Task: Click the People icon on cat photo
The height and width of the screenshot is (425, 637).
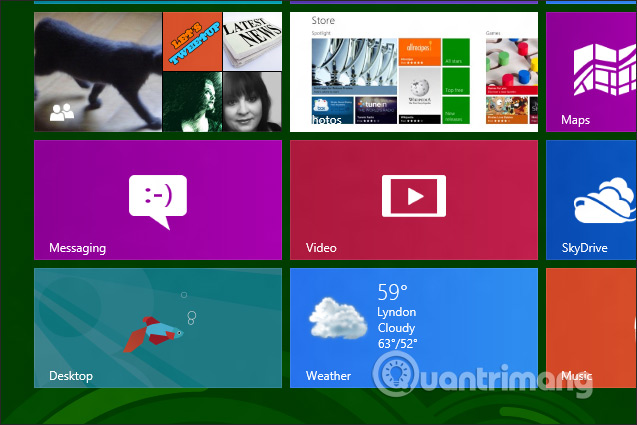Action: [62, 114]
